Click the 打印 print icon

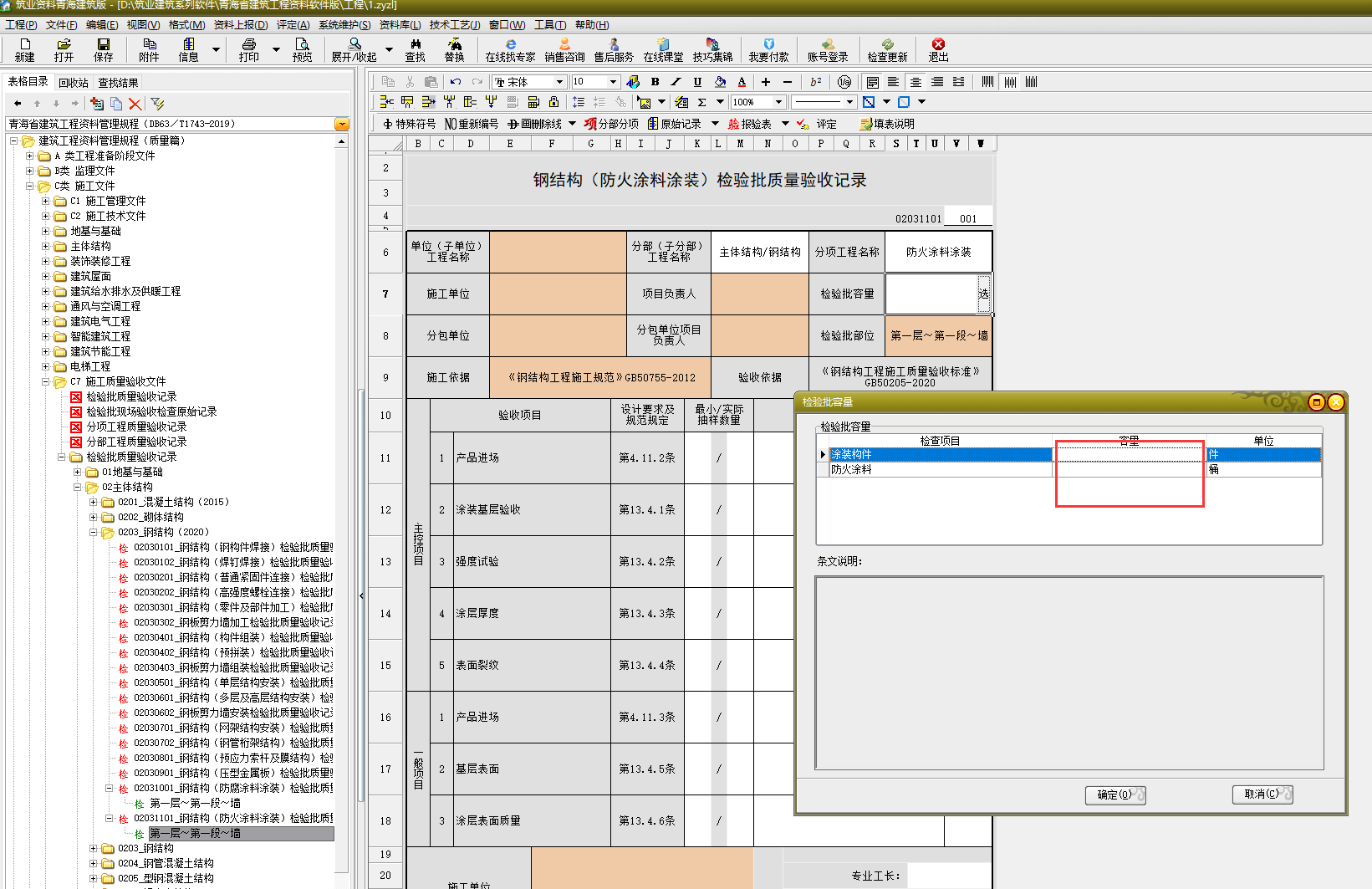pos(249,50)
